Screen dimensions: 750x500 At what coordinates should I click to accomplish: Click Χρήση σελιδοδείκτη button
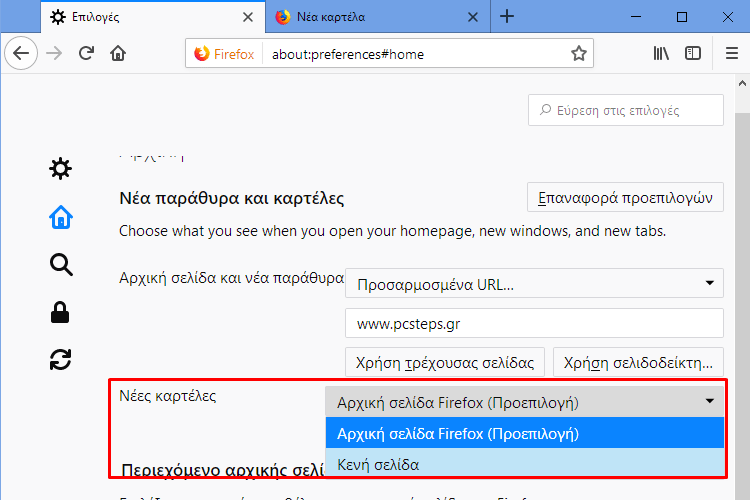point(638,363)
